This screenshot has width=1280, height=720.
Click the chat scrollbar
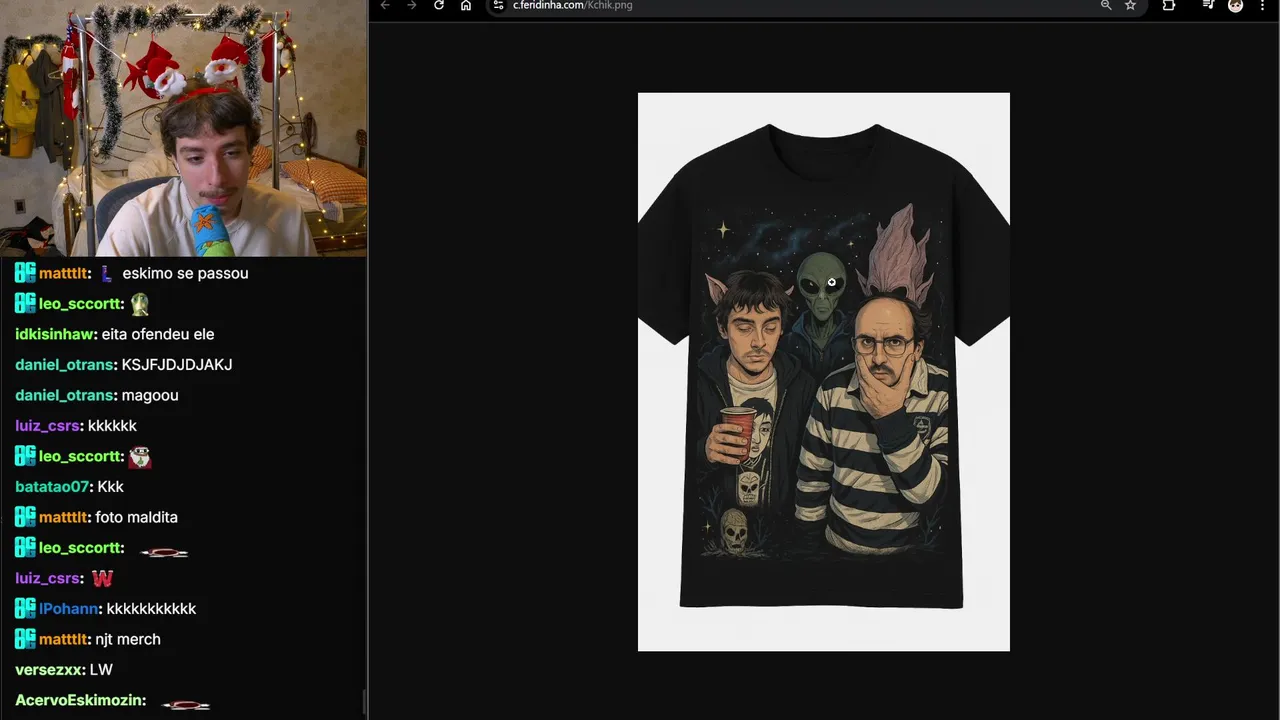[364, 702]
